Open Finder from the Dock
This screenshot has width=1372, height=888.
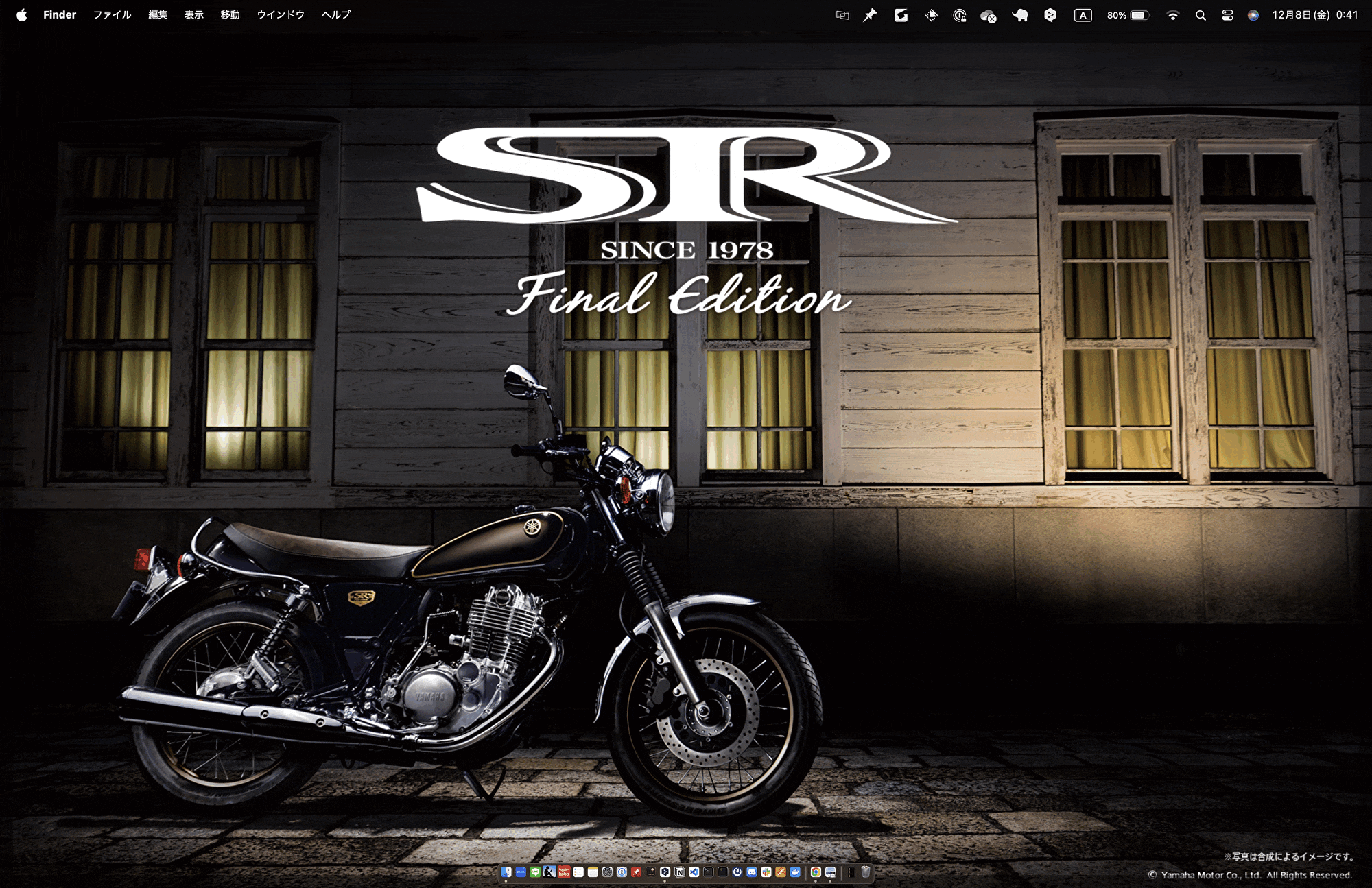tap(506, 872)
